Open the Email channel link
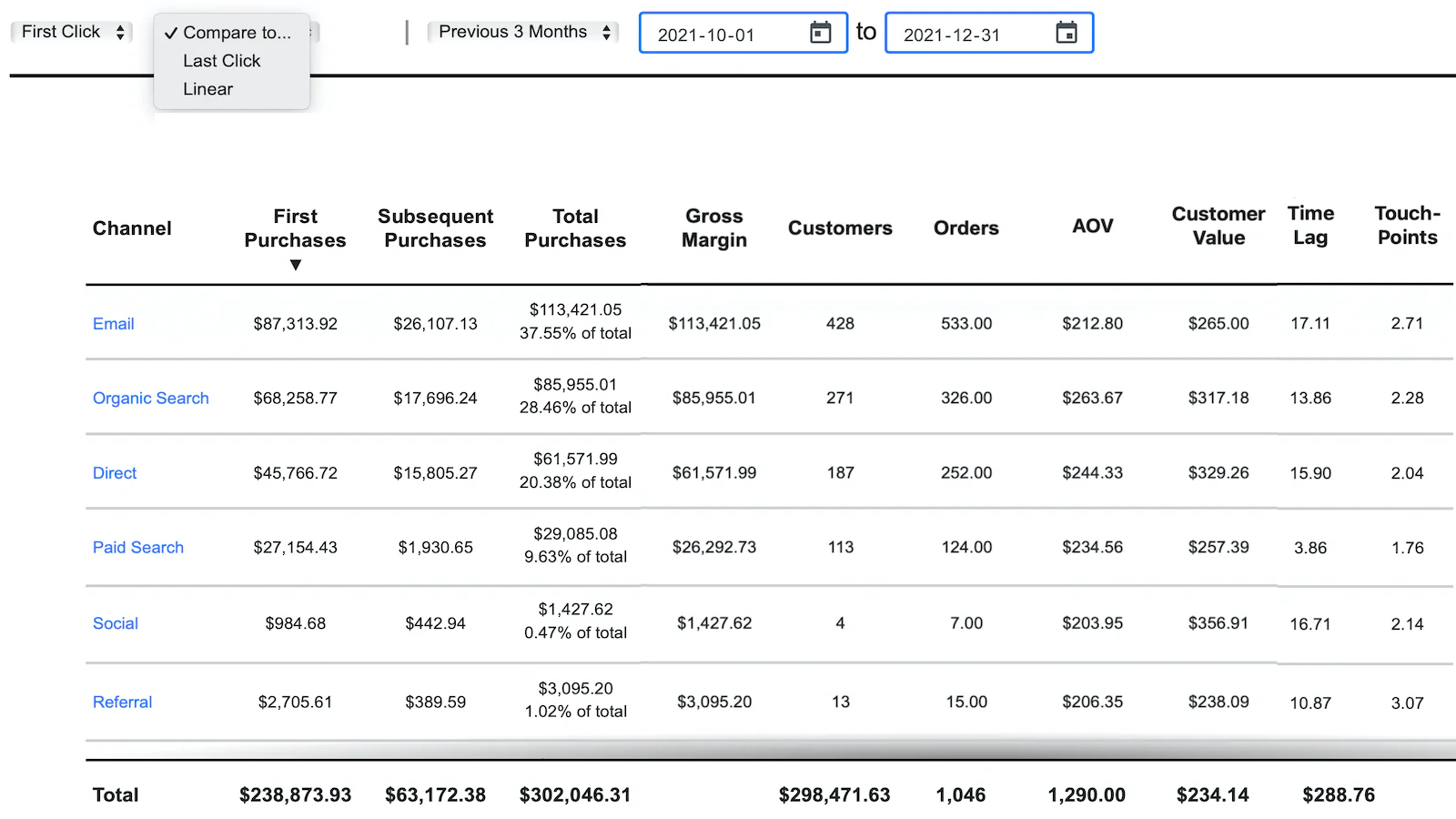Viewport: 1456px width, 819px height. click(114, 324)
